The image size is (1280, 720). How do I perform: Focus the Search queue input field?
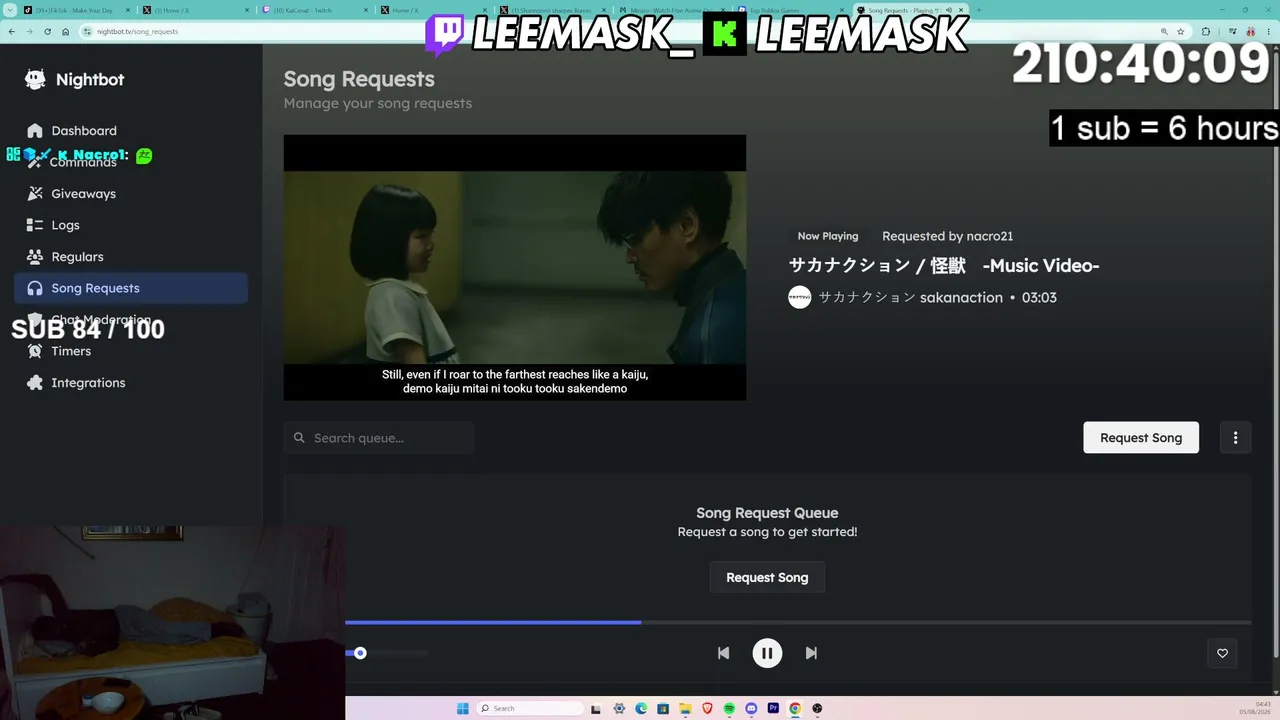point(378,438)
